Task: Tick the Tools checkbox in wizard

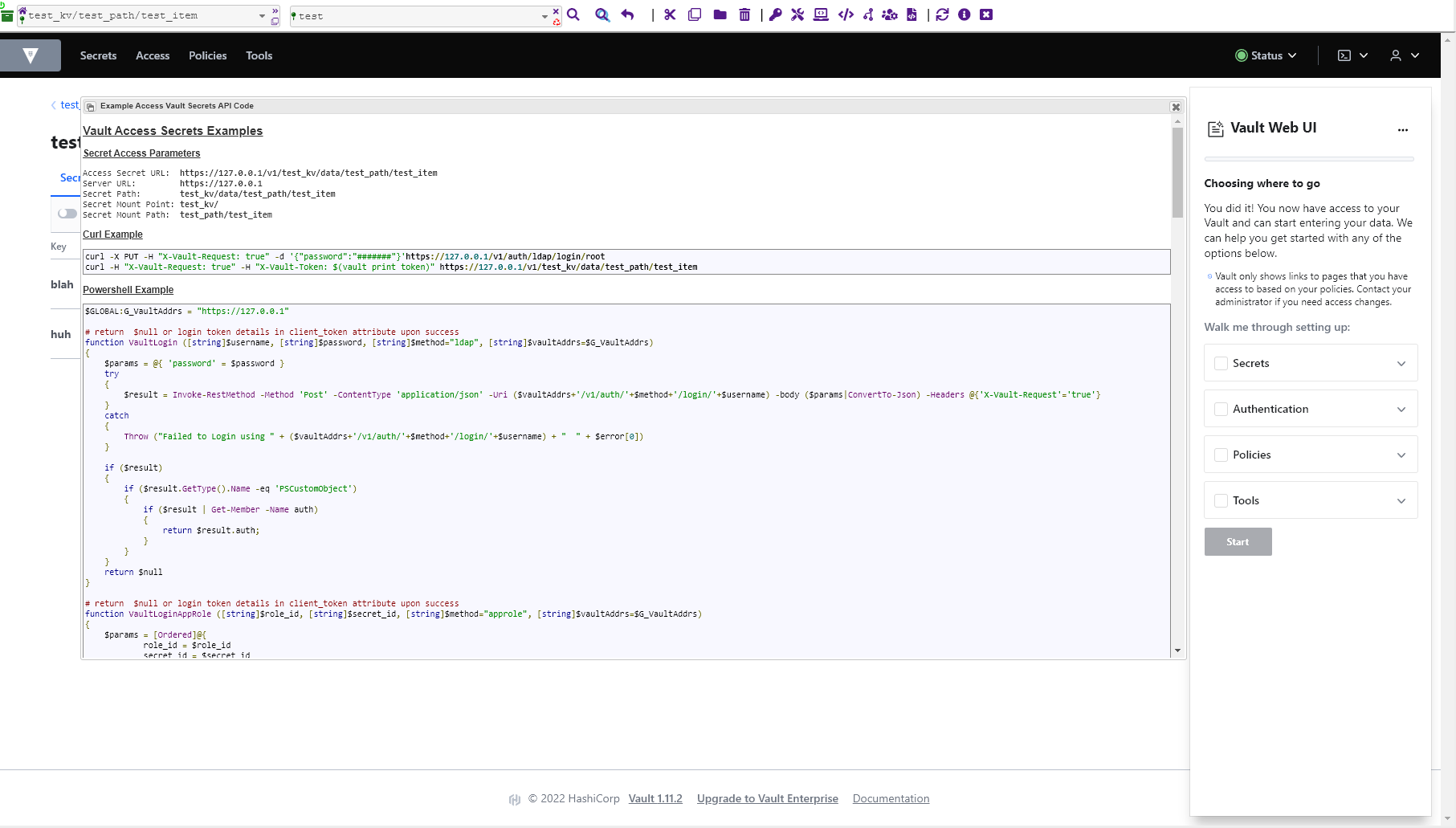Action: 1221,501
